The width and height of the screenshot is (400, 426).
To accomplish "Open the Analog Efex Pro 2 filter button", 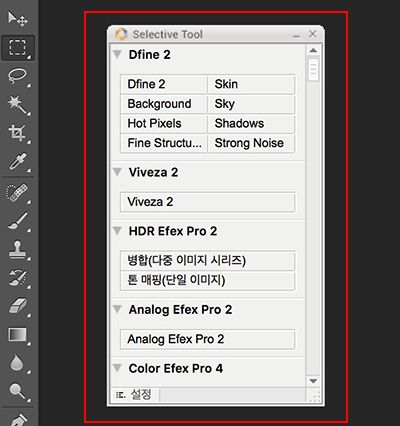I will coord(208,339).
